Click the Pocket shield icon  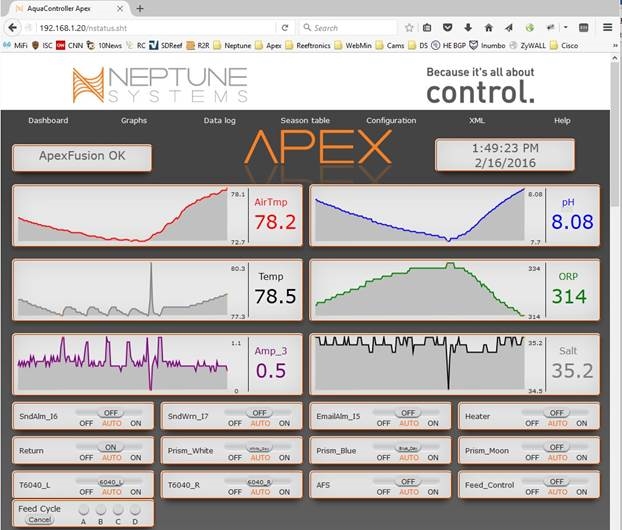click(x=448, y=28)
